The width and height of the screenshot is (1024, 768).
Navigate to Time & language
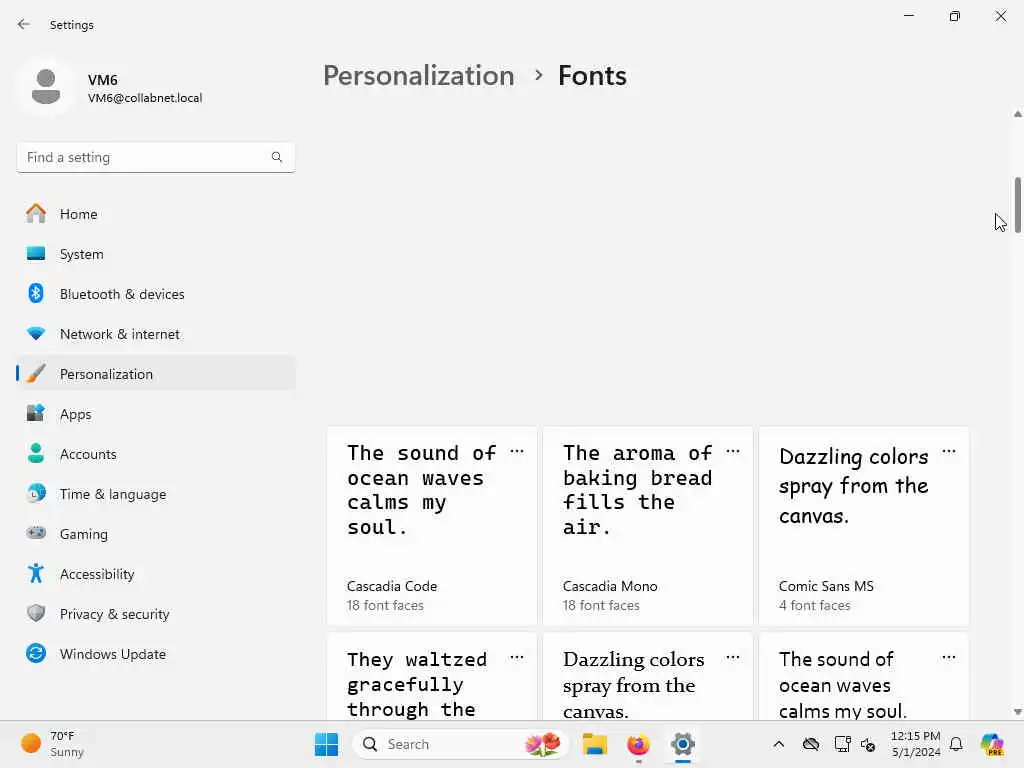[x=156, y=493]
